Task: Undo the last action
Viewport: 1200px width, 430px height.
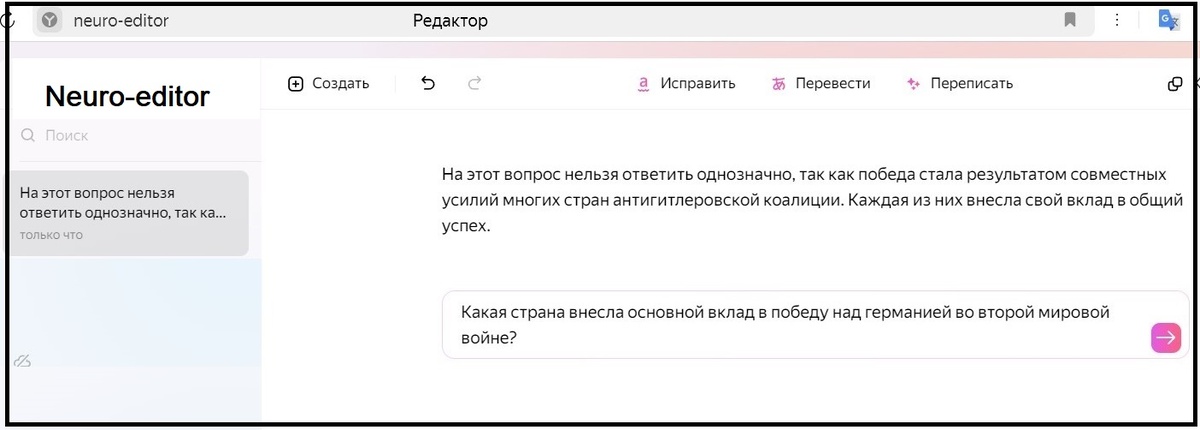Action: (429, 84)
